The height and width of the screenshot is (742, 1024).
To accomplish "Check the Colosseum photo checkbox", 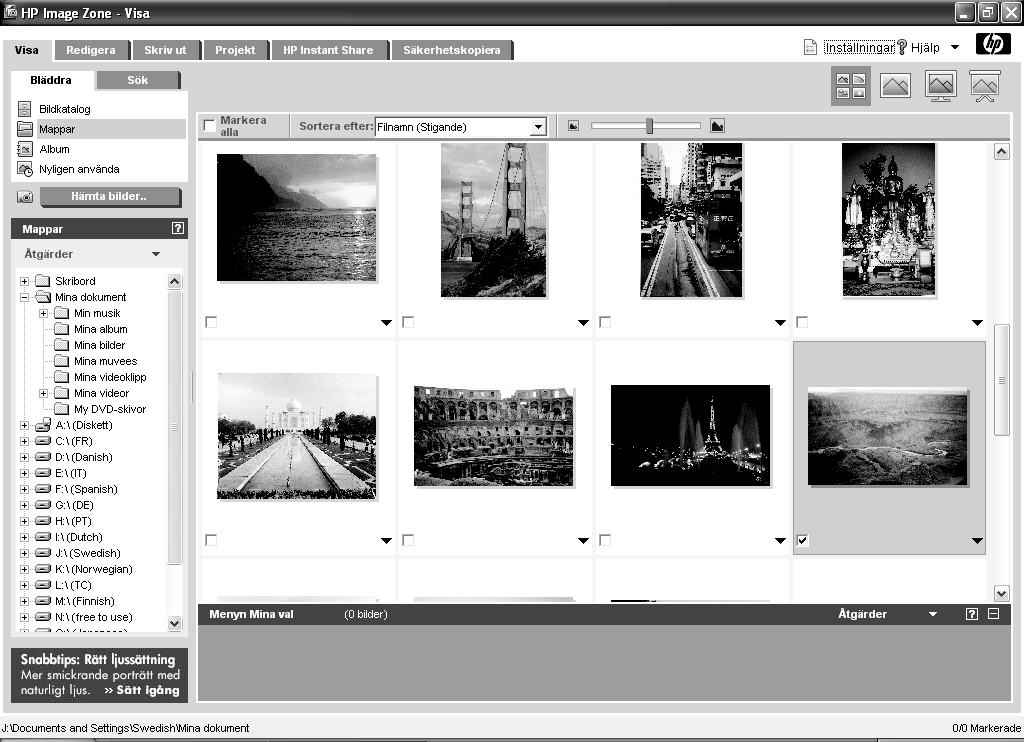I will 408,540.
